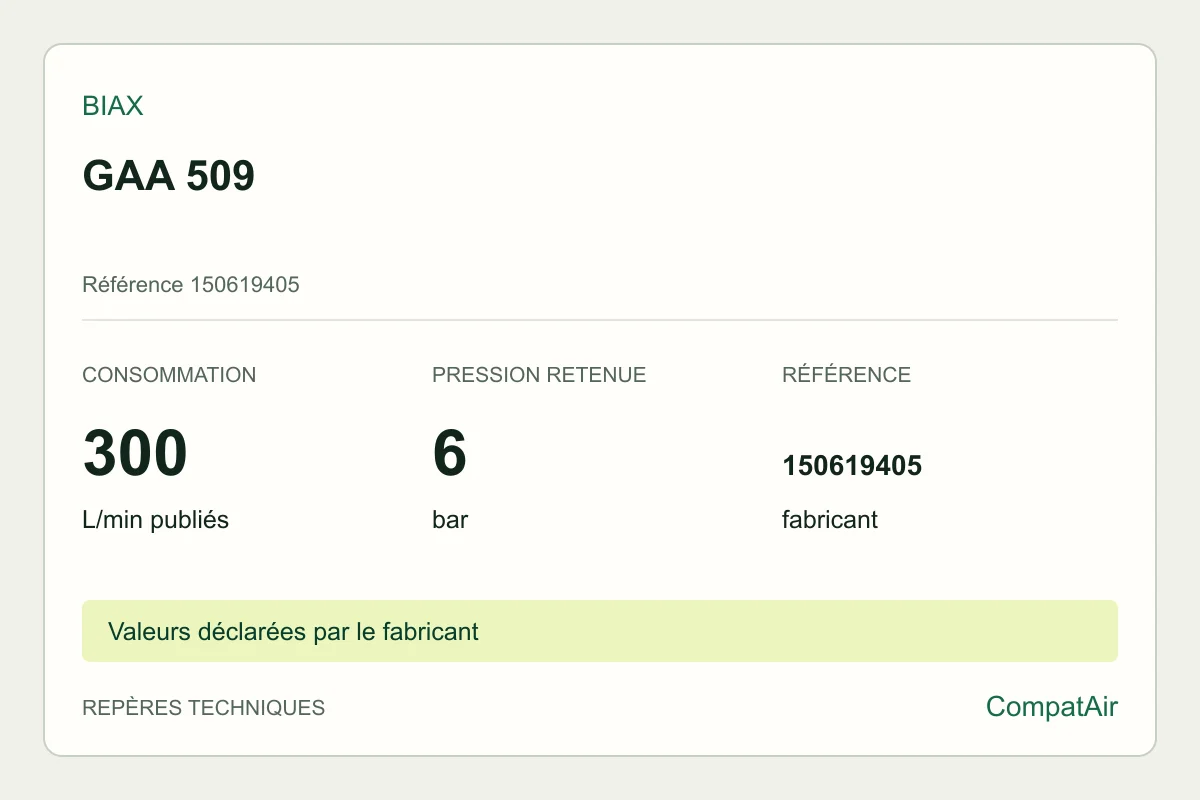Click the RÉFÉRENCE column heading
Viewport: 1200px width, 800px height.
(846, 375)
